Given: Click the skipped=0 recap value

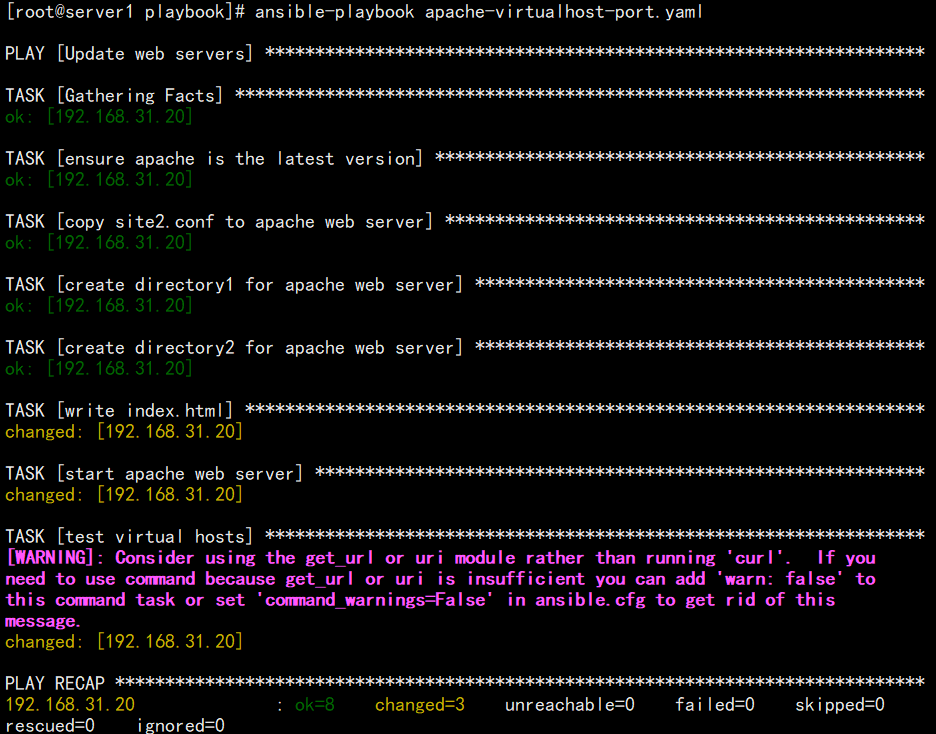Looking at the screenshot, I should point(840,705).
